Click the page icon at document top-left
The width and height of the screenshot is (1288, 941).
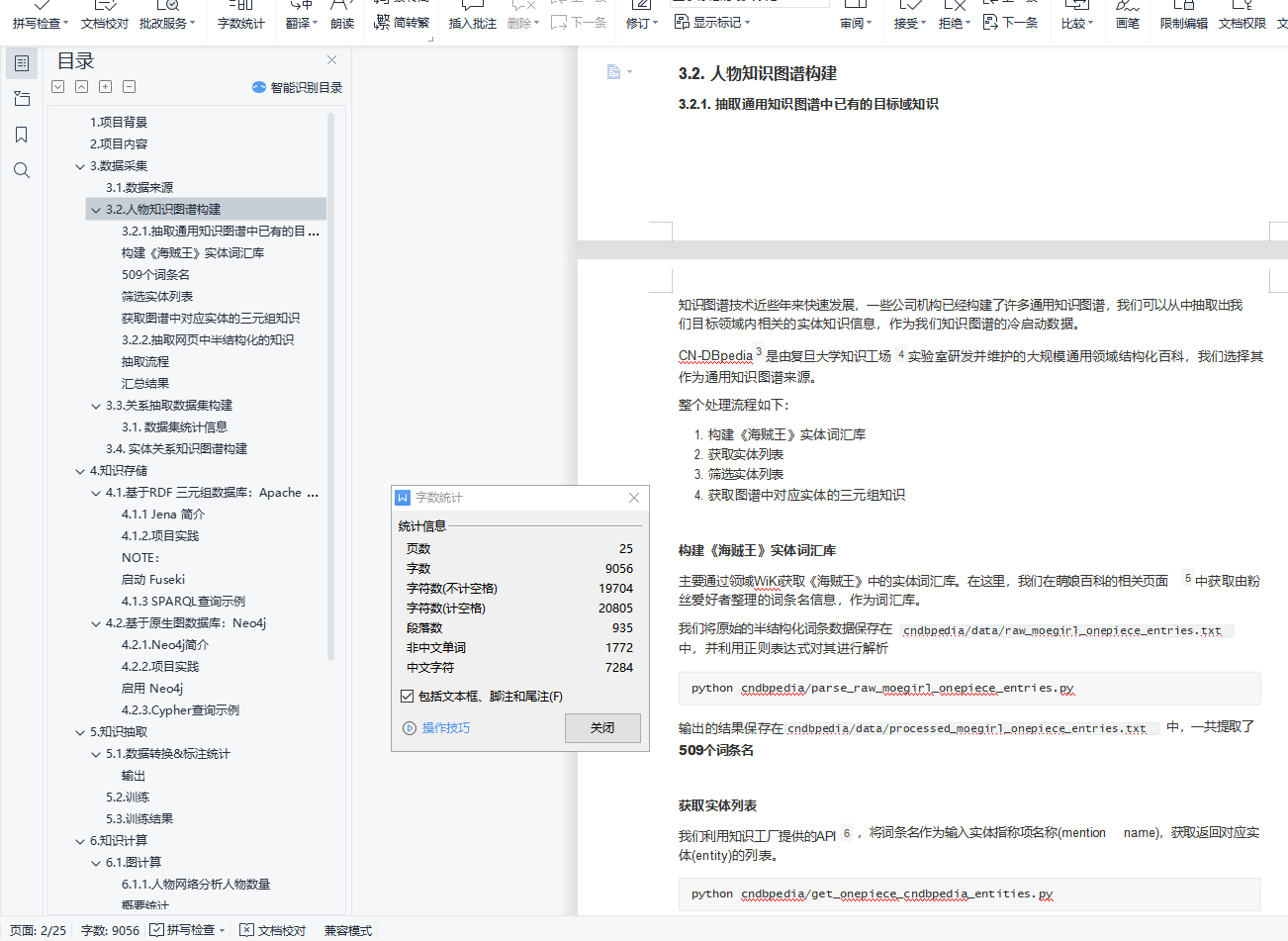click(613, 71)
